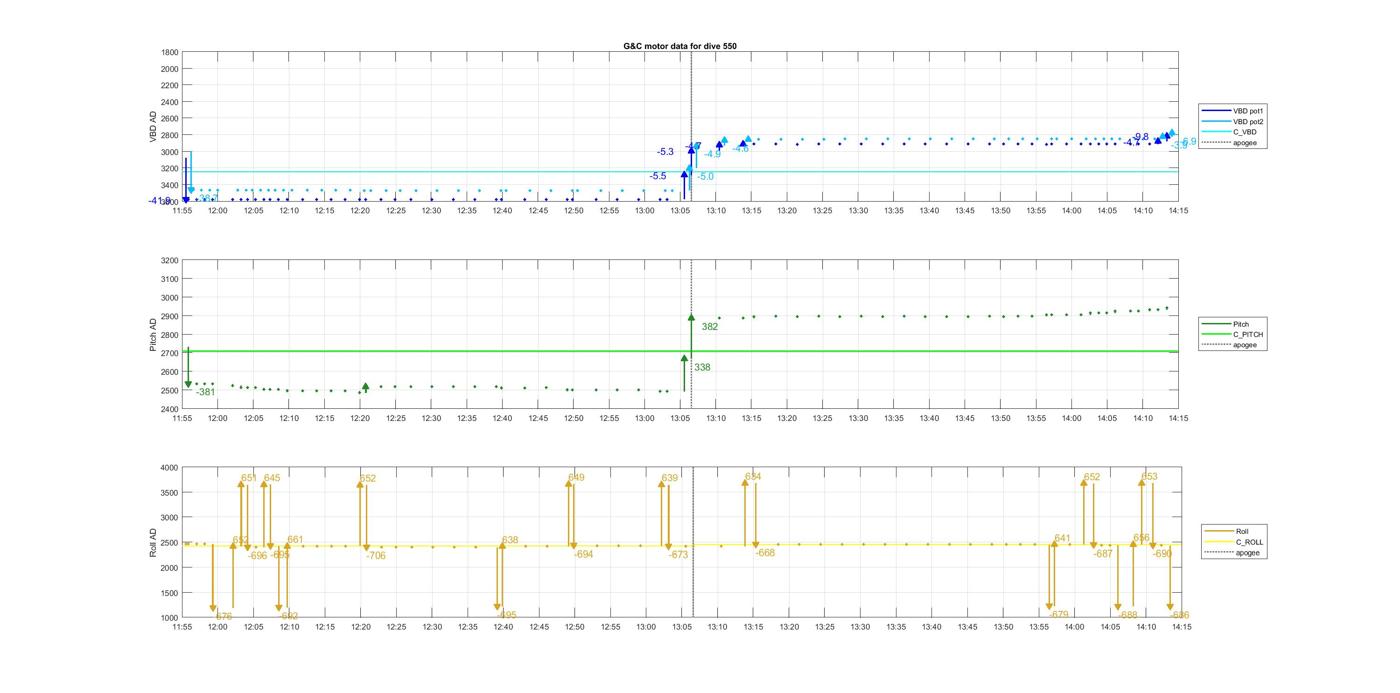The width and height of the screenshot is (1400, 693).
Task: Click the '-694' roll move label
Action: [x=583, y=554]
